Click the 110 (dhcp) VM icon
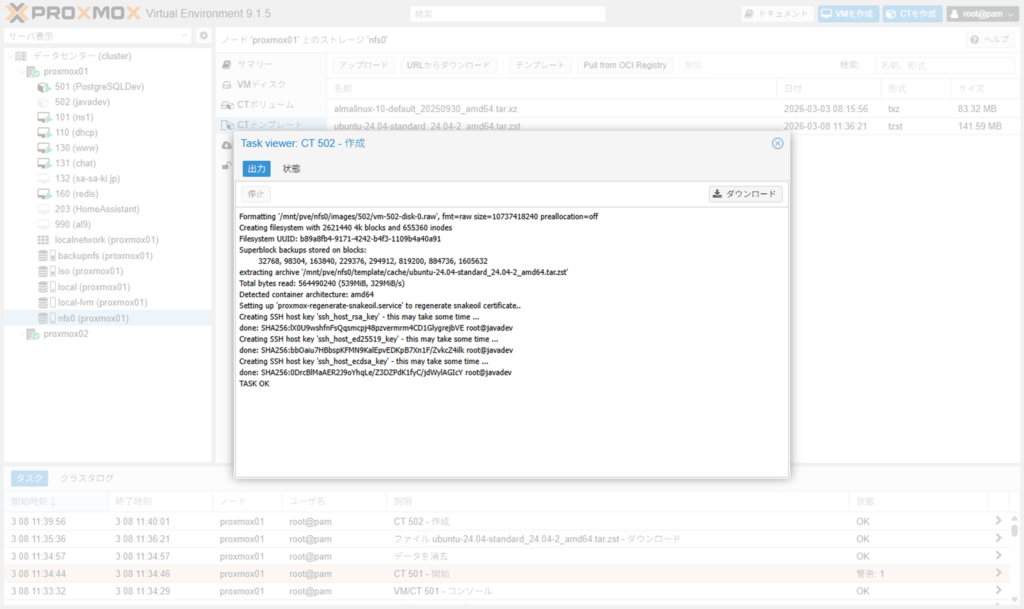 pos(44,133)
